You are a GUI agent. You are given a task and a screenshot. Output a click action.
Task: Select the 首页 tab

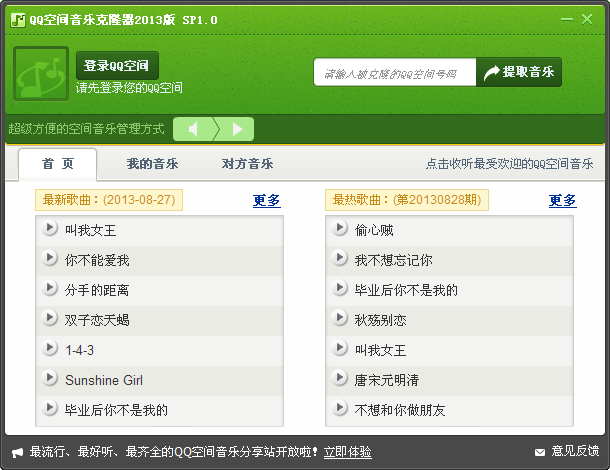[58, 164]
